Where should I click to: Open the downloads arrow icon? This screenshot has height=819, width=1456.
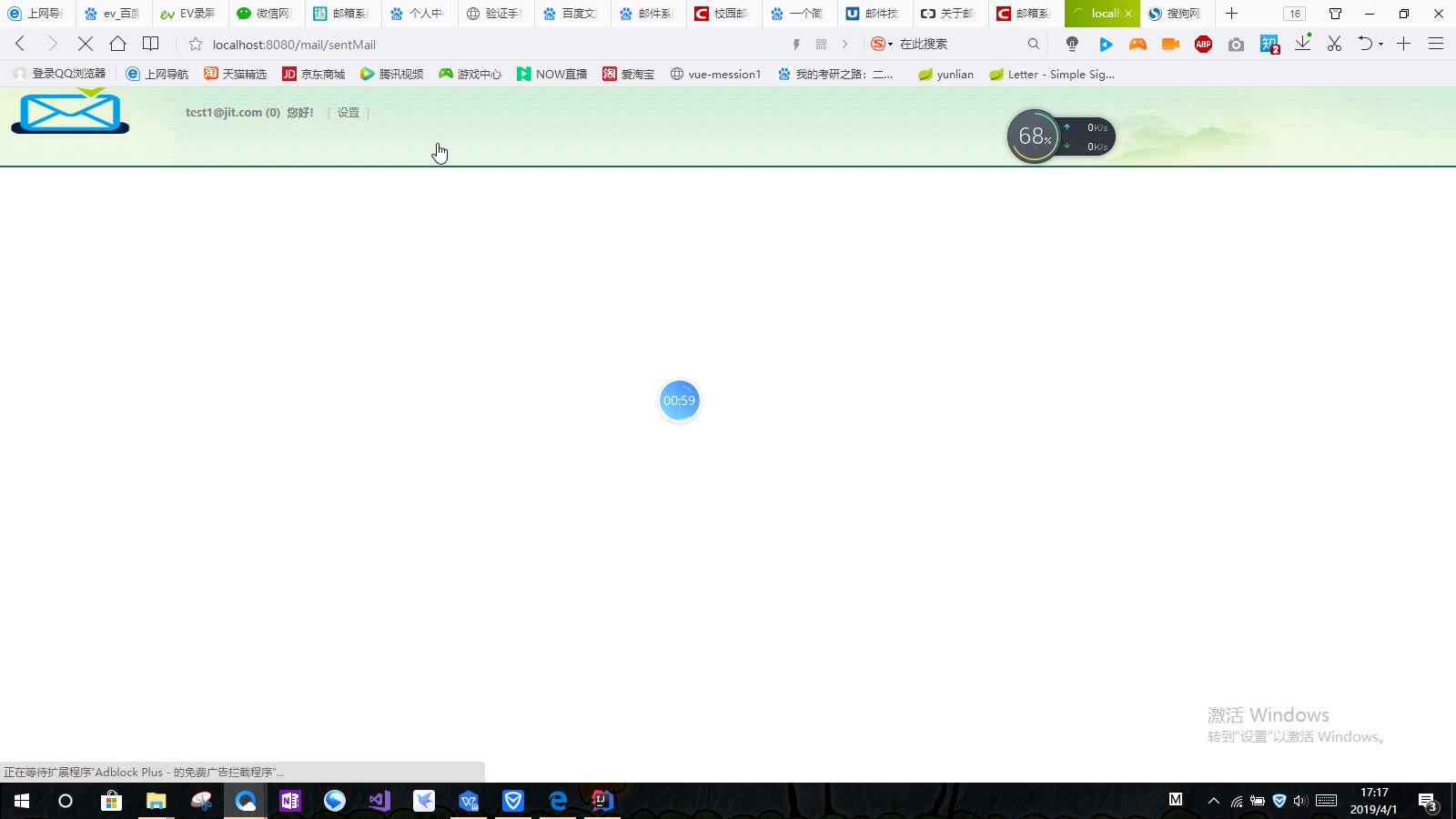[x=1303, y=43]
